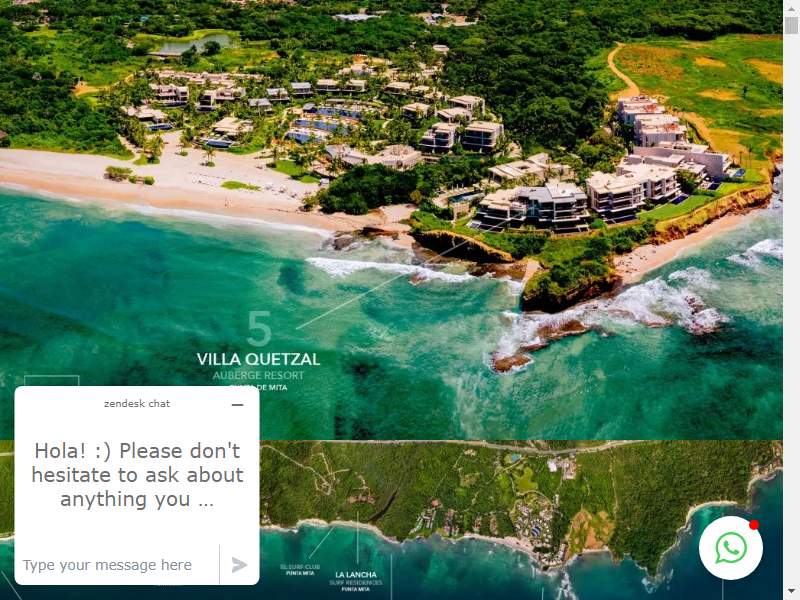Click the Auberge Resort subtitle text
800x600 pixels.
coord(258,376)
